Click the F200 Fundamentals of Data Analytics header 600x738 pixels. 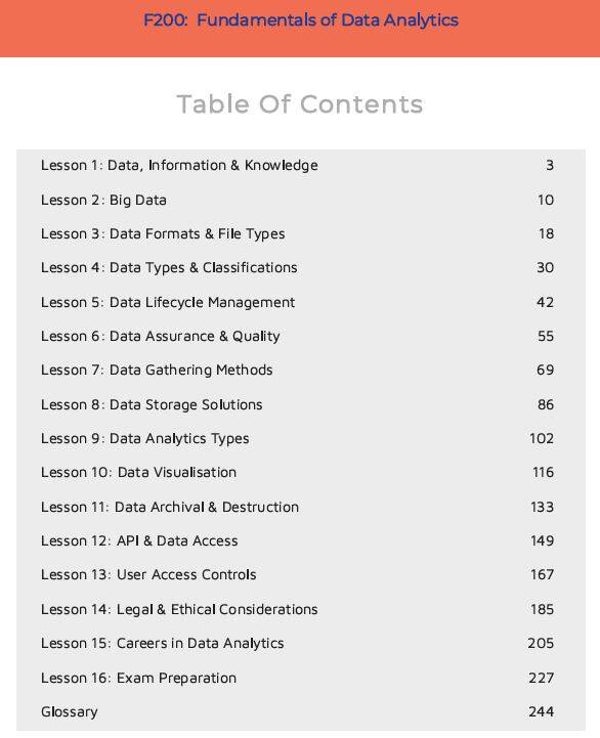click(x=300, y=20)
